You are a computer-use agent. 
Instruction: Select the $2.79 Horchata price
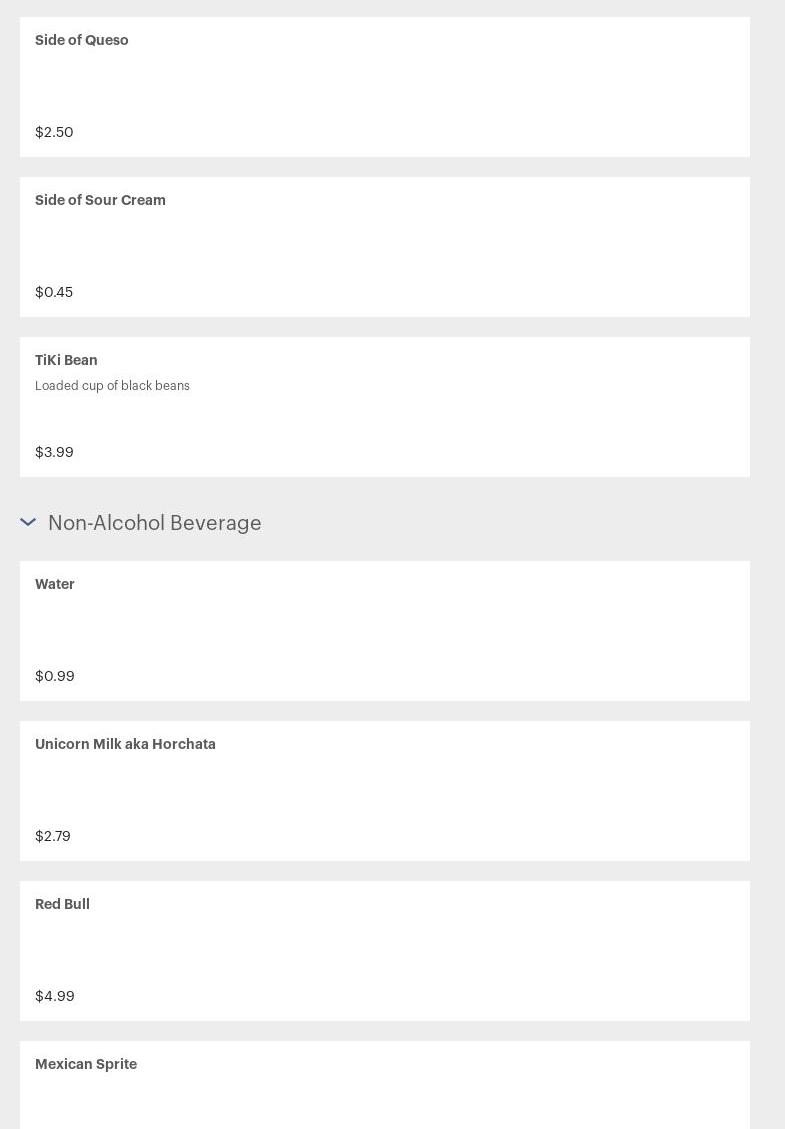tap(53, 836)
